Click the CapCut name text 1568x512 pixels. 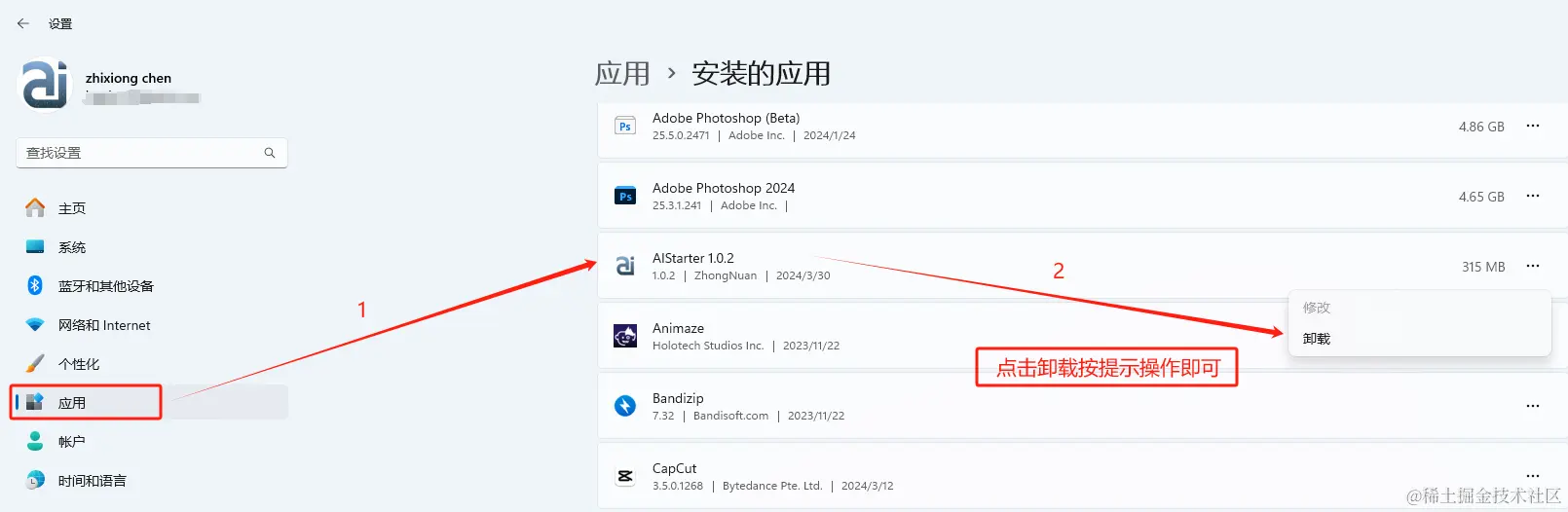click(x=675, y=468)
